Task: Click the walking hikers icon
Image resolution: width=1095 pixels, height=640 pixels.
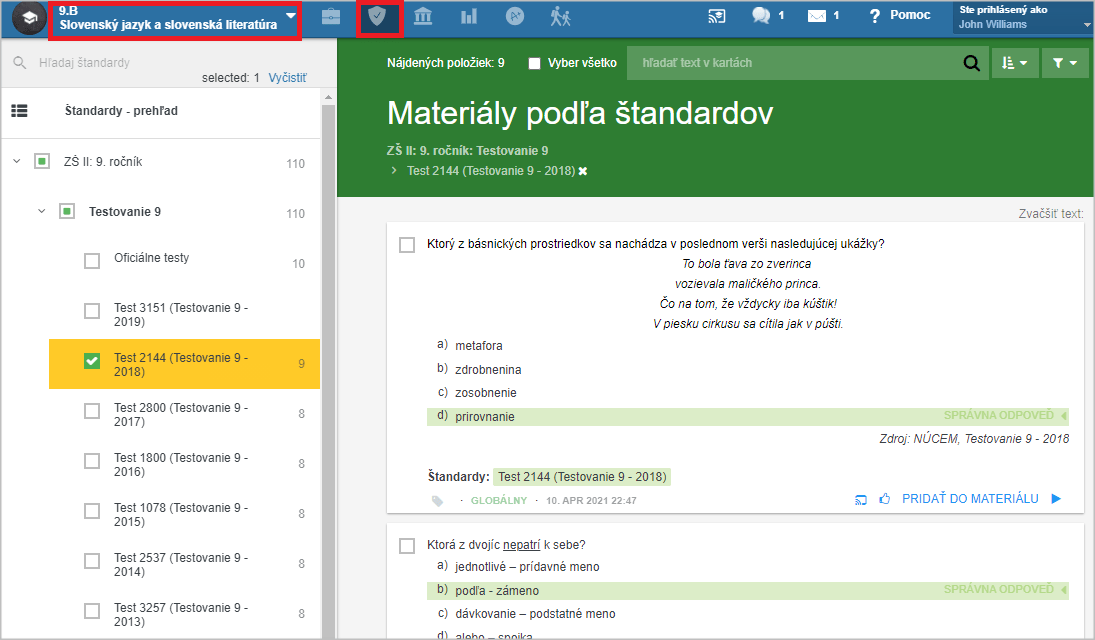Action: click(x=560, y=16)
